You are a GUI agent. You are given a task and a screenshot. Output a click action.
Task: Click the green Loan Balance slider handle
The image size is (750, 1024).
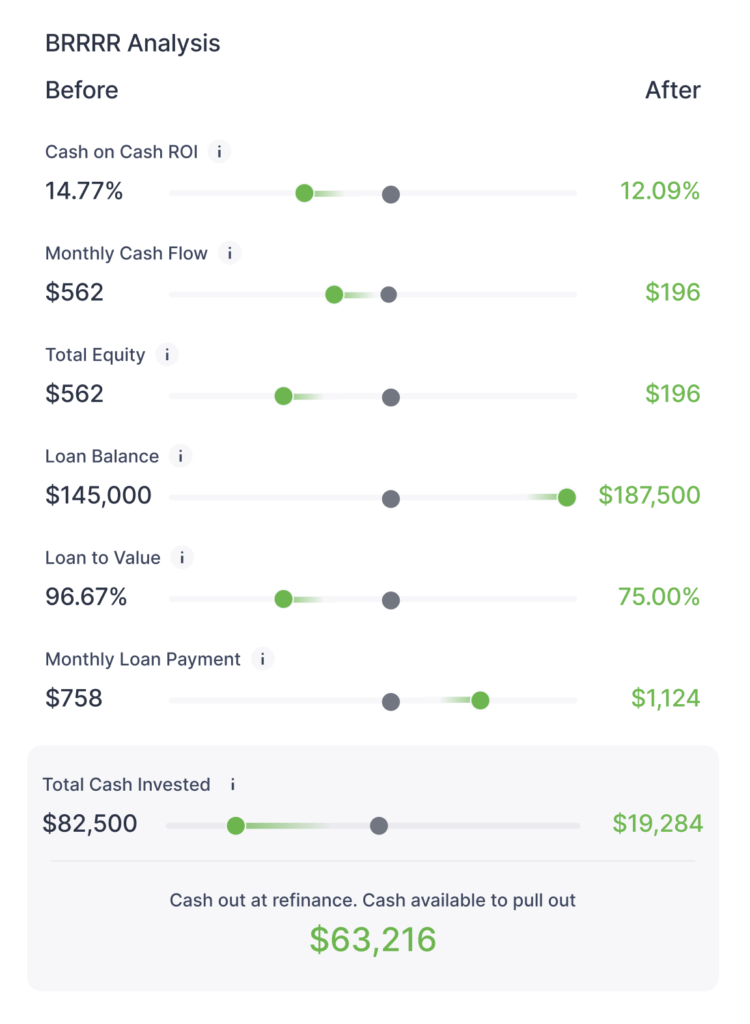(567, 498)
